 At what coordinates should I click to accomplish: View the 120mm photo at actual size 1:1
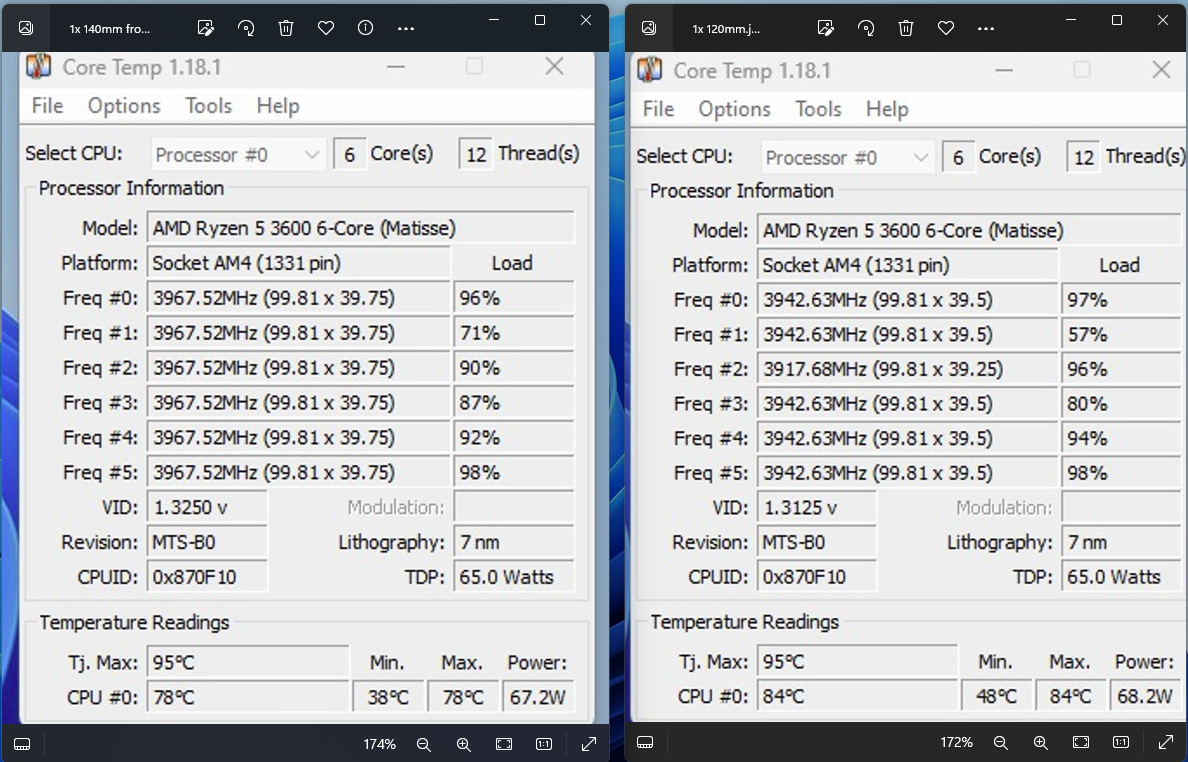tap(1120, 743)
